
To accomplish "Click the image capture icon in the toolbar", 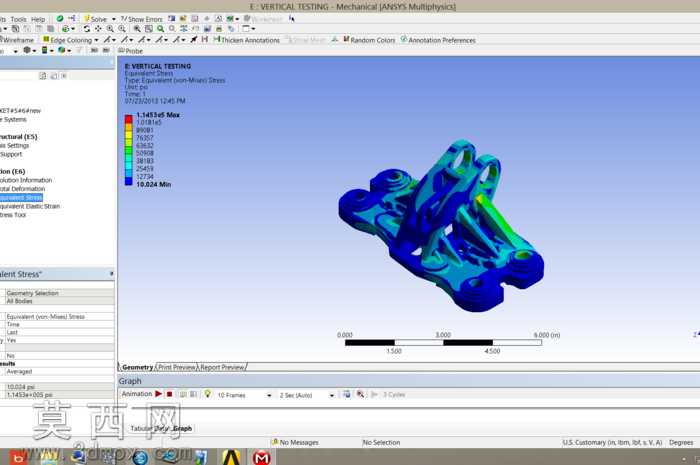I will pos(207,29).
